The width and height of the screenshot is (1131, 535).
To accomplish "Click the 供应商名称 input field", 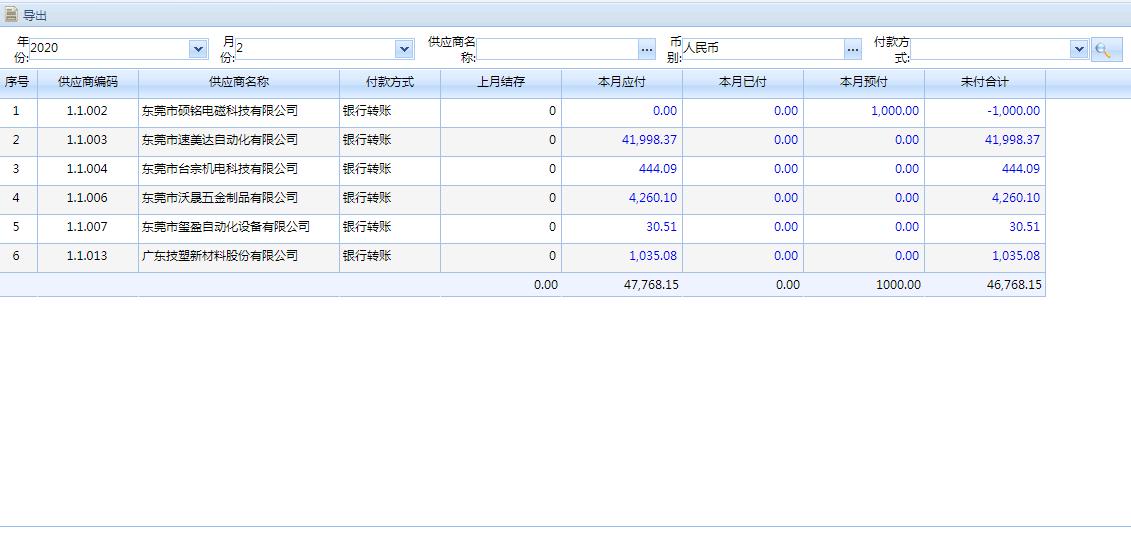I will point(558,49).
